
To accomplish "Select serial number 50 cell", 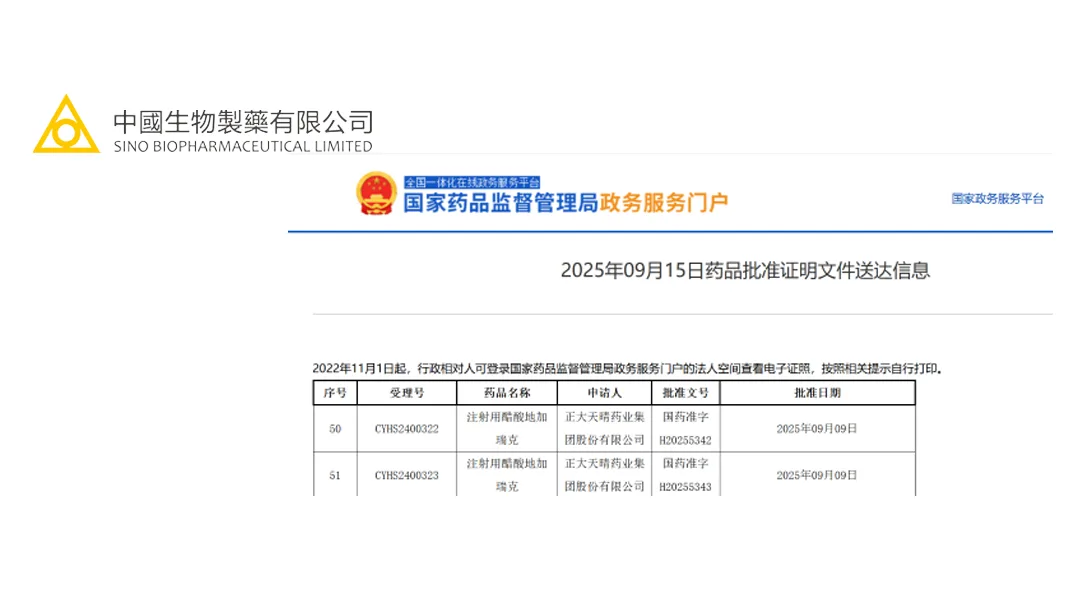I will (334, 429).
